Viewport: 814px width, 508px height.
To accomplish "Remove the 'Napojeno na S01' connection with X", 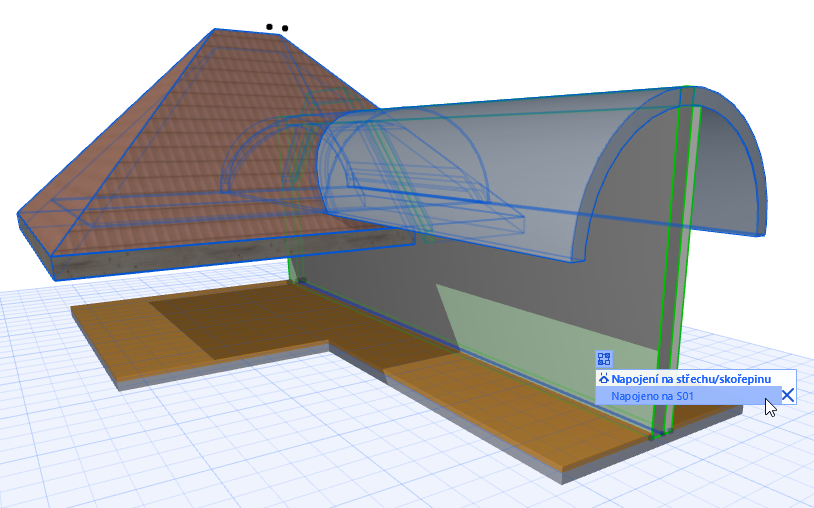I will [x=788, y=396].
